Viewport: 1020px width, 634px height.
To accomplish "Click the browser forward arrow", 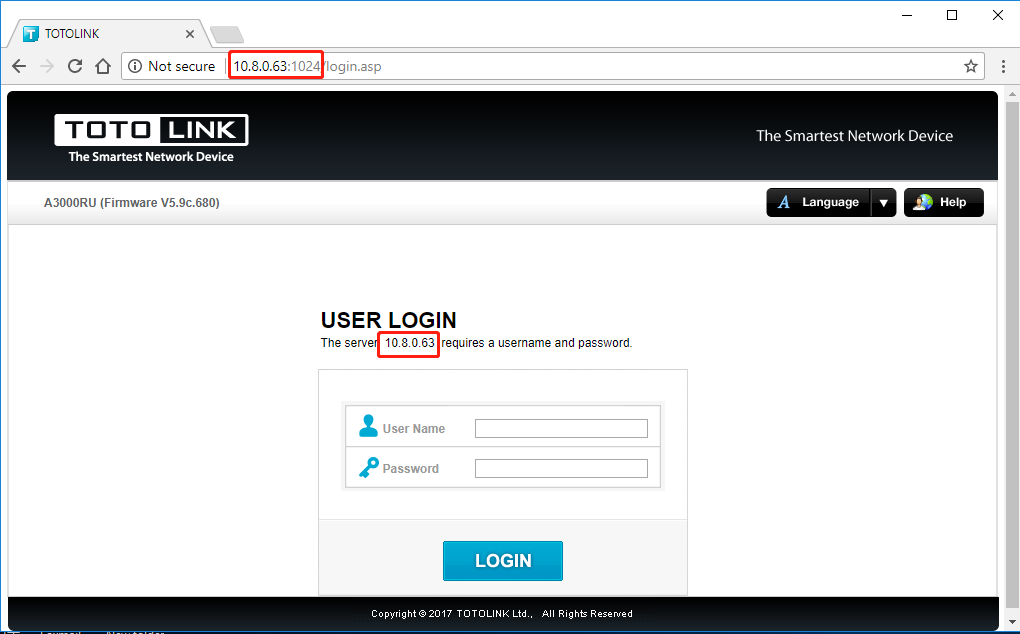I will [47, 66].
